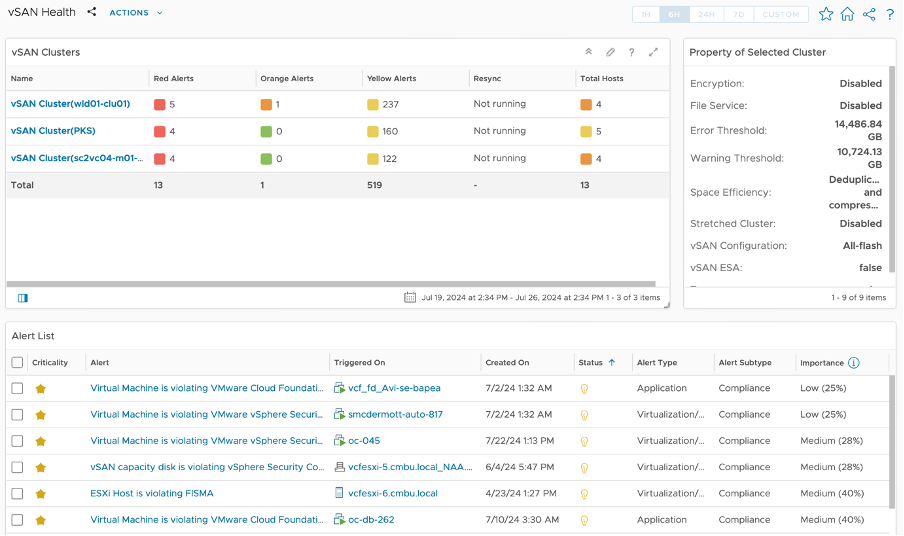Screen dimensions: 904x536
Task: Open vSAN Cluster(wld01-clu01) link
Action: pos(70,104)
